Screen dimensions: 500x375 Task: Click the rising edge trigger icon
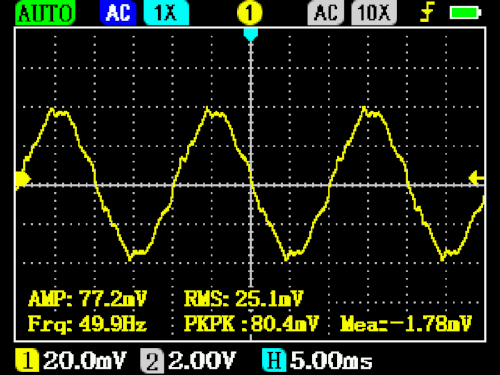click(428, 12)
